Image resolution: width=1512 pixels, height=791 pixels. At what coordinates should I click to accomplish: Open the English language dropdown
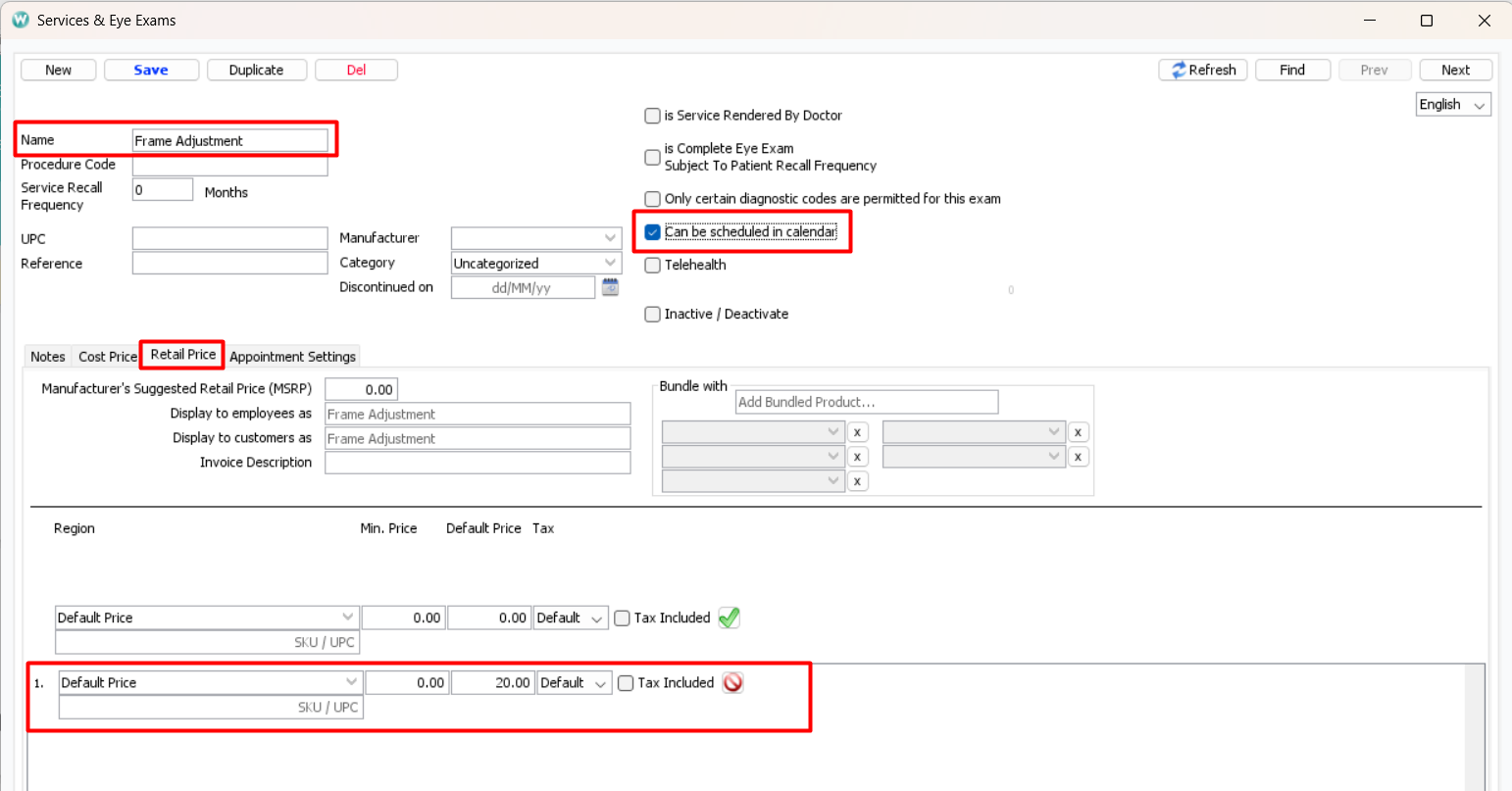point(1454,105)
